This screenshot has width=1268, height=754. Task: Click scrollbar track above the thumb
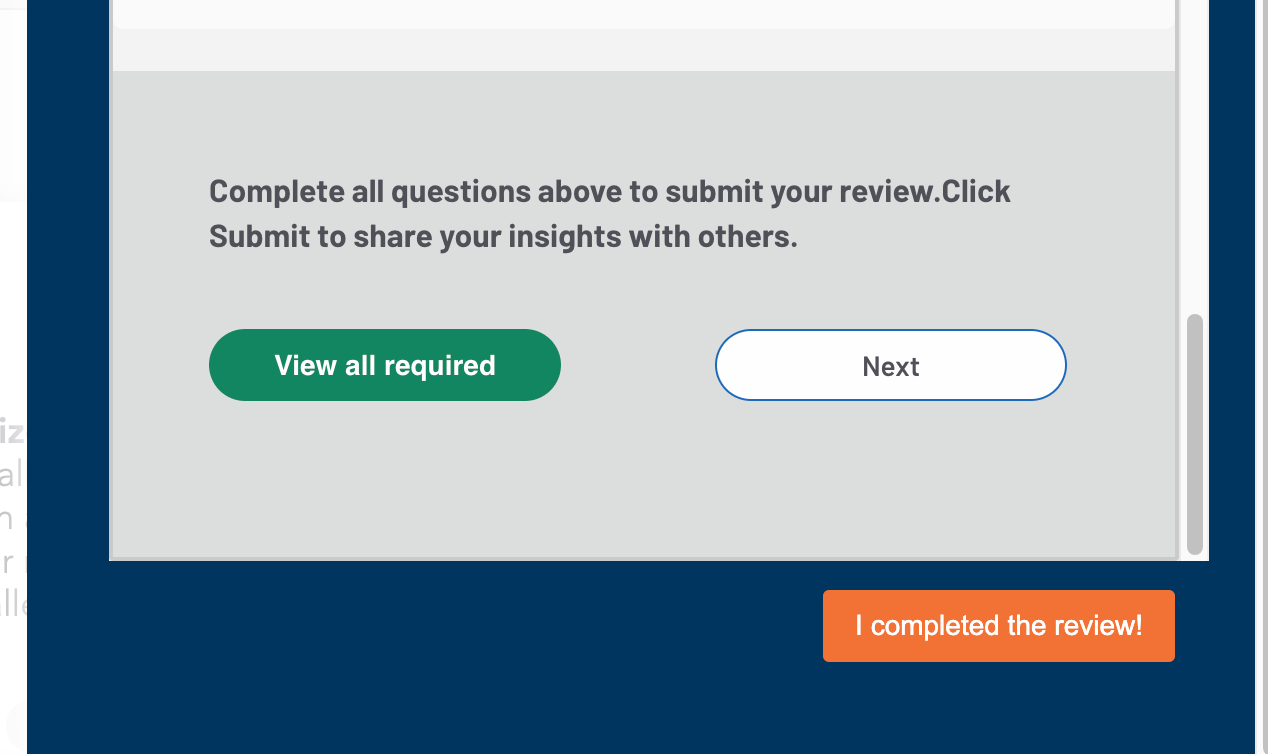[1194, 150]
